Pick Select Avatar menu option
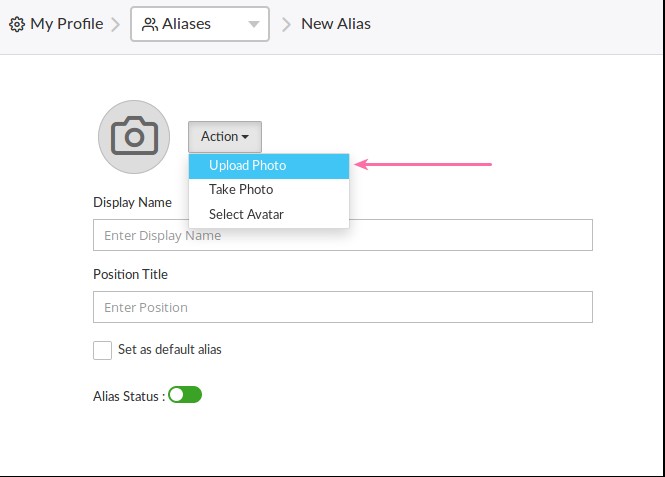Screen dimensions: 665x477 [247, 214]
